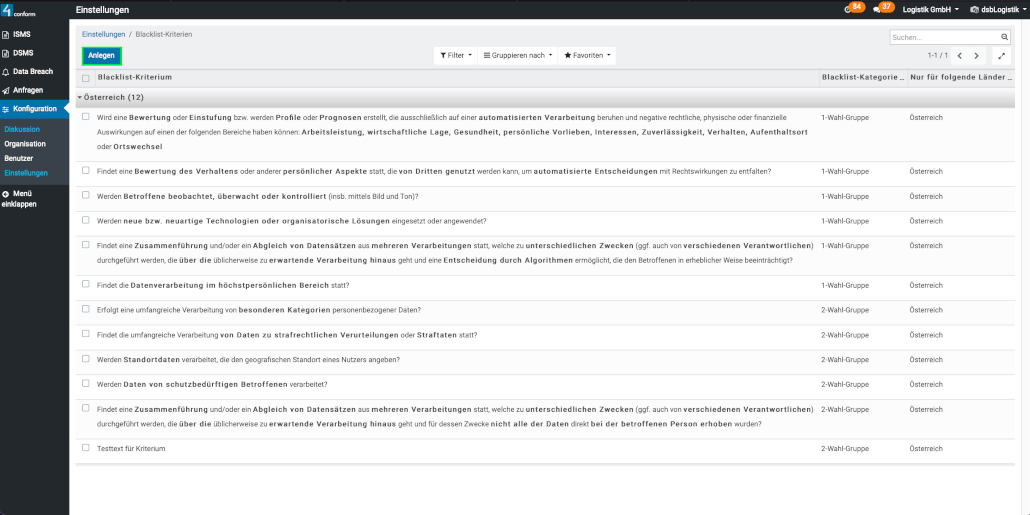Open activities clock icon with 84 badge
This screenshot has width=1030, height=515.
point(850,9)
